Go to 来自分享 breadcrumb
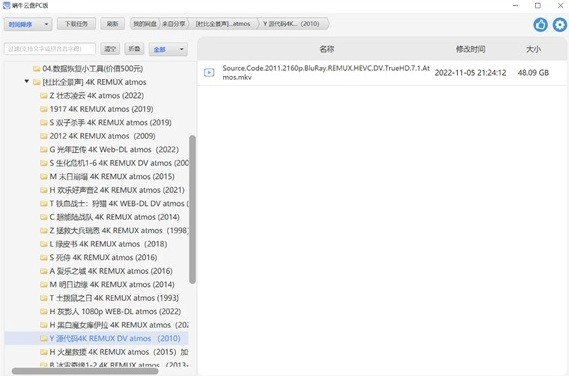 pyautogui.click(x=173, y=24)
